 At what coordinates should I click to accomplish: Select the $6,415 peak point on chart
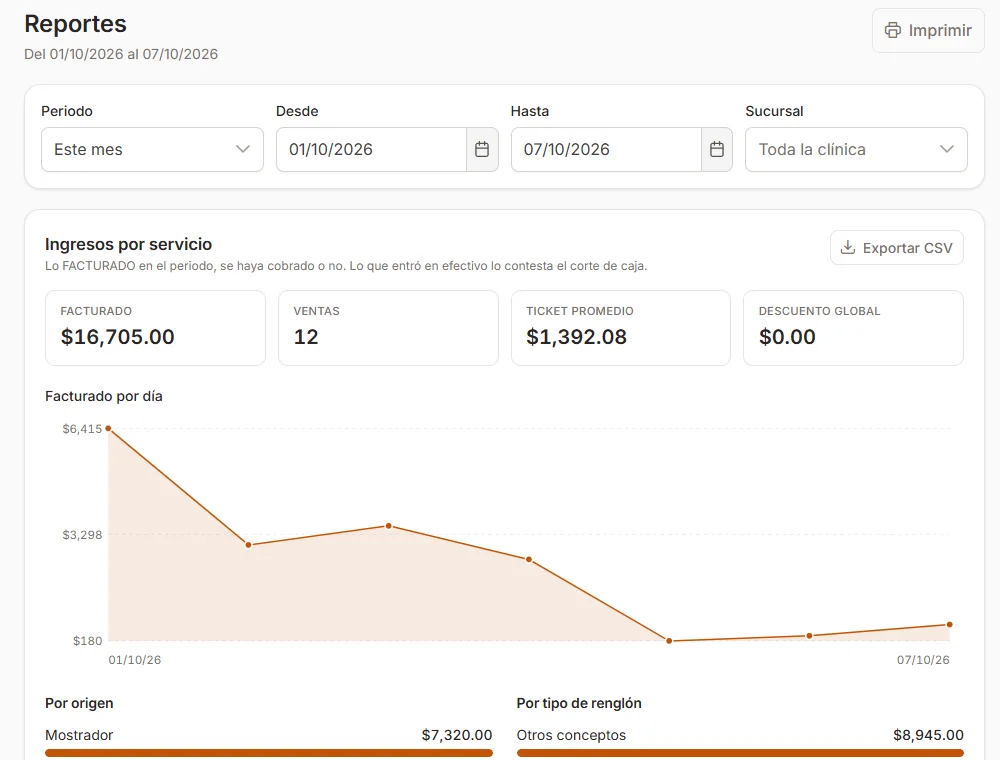pyautogui.click(x=108, y=428)
